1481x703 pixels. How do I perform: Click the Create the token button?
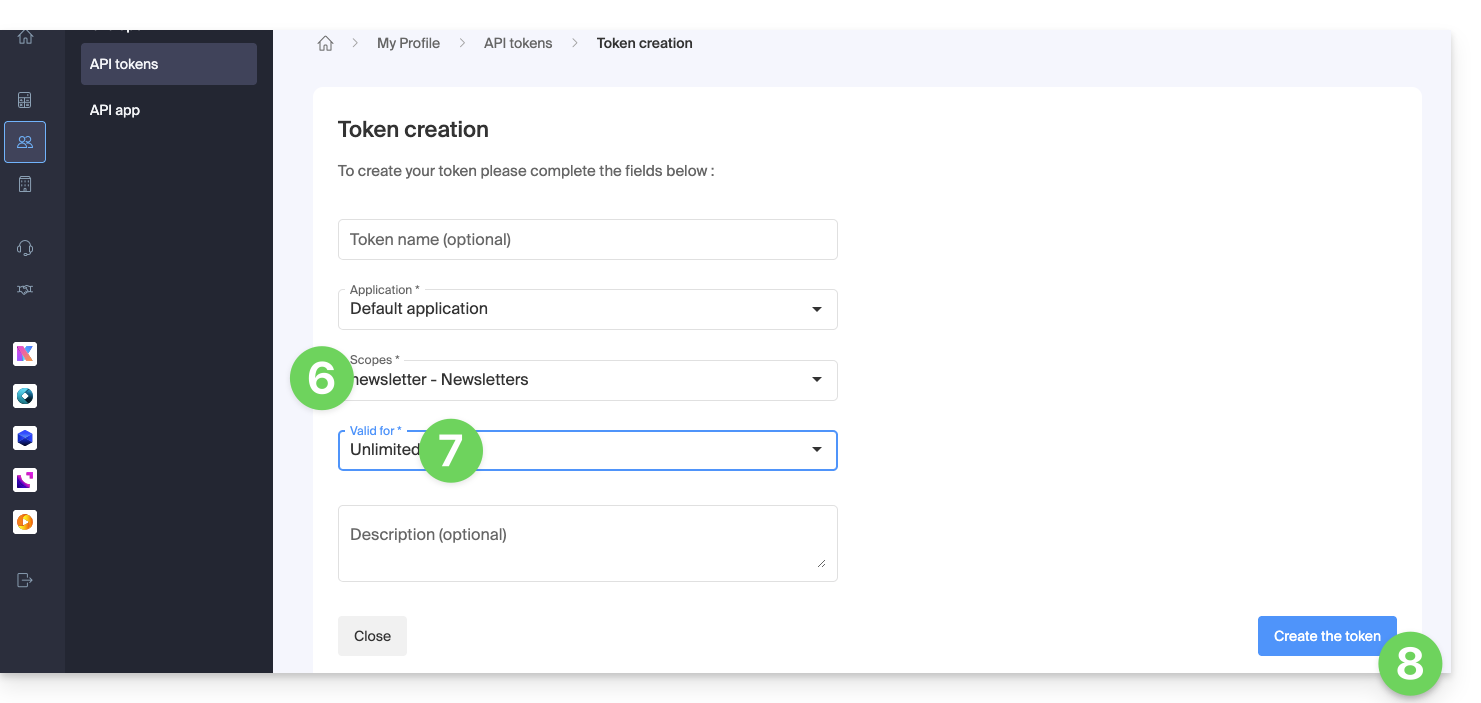[1326, 636]
